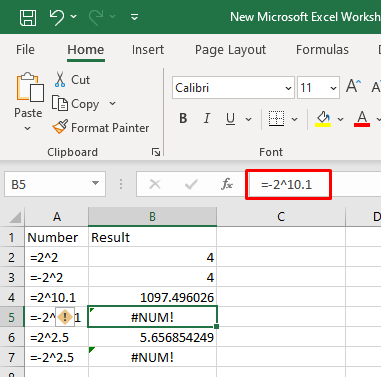Open the Insert Function fx dialog
This screenshot has width=381, height=377.
[x=227, y=184]
